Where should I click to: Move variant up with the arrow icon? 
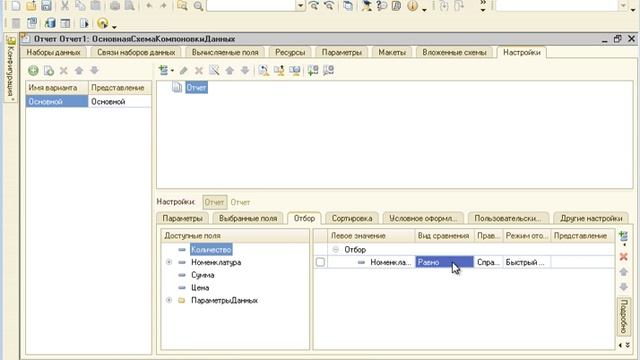79,71
